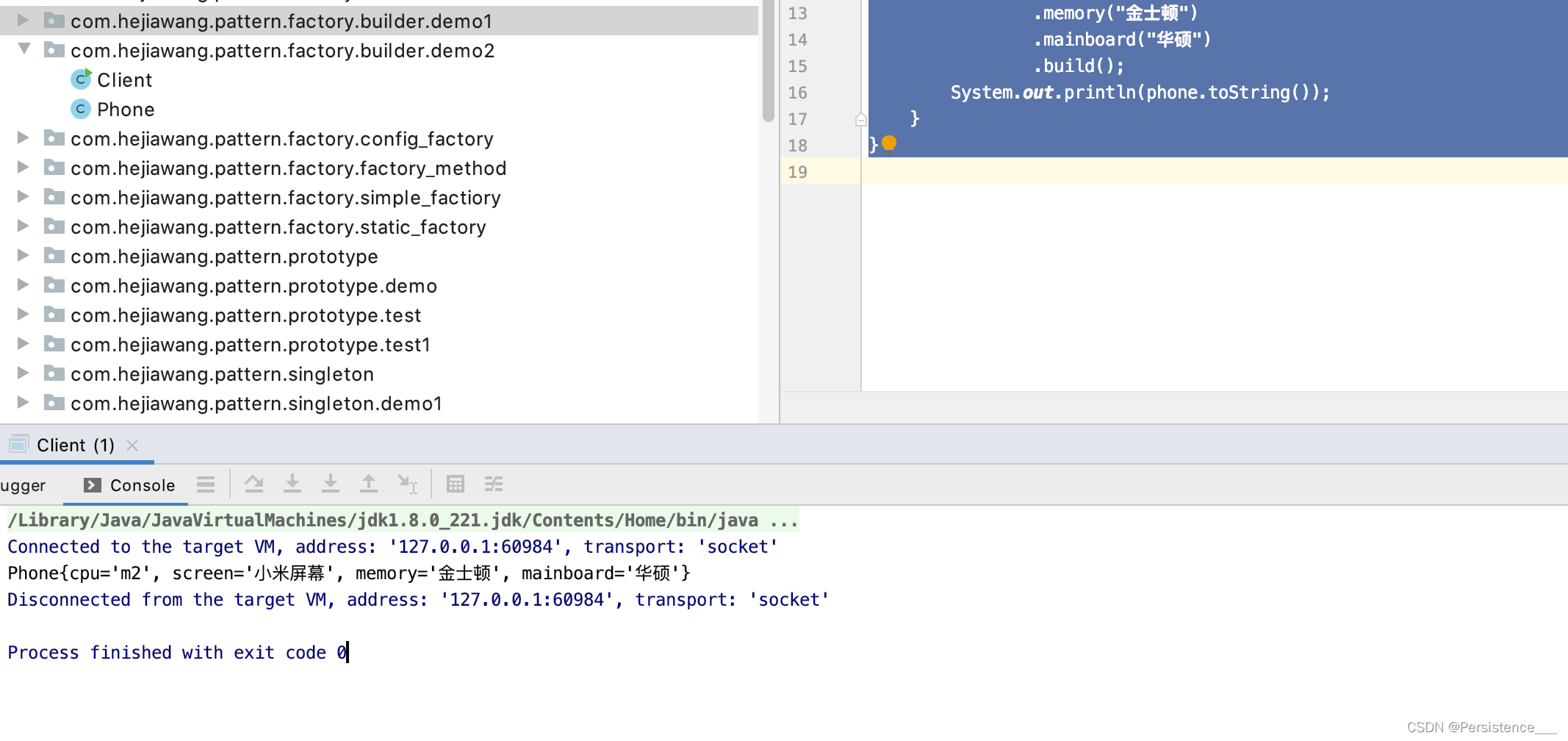
Task: Expand the singleton.demo1 package
Action: point(23,402)
